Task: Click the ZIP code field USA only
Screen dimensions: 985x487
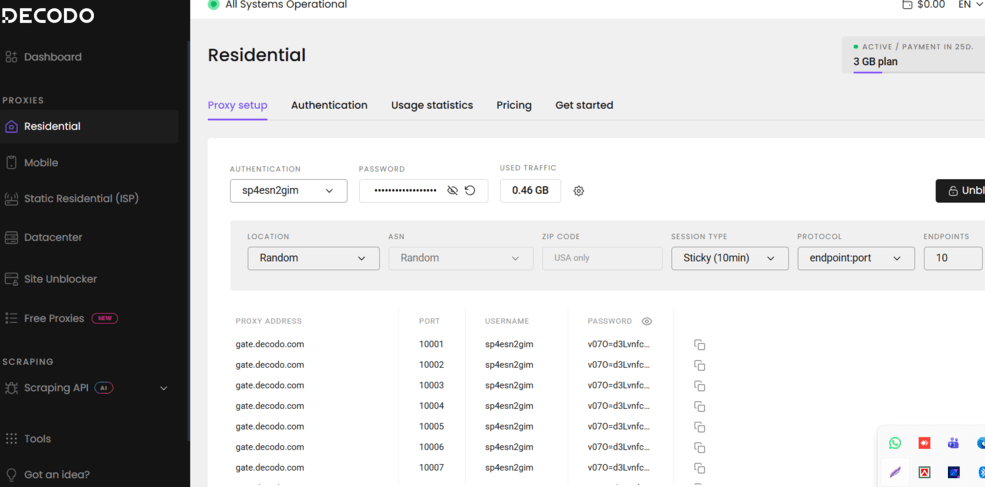Action: (602, 258)
